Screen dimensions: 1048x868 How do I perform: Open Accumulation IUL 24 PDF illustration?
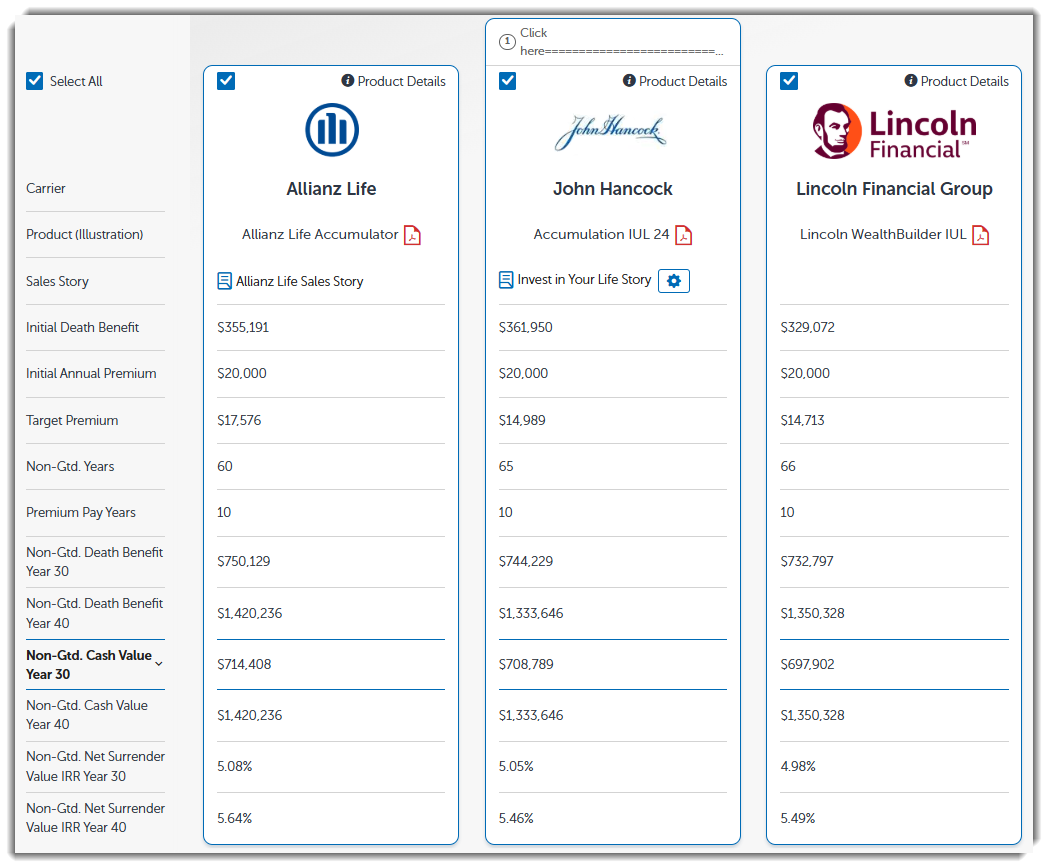point(683,235)
